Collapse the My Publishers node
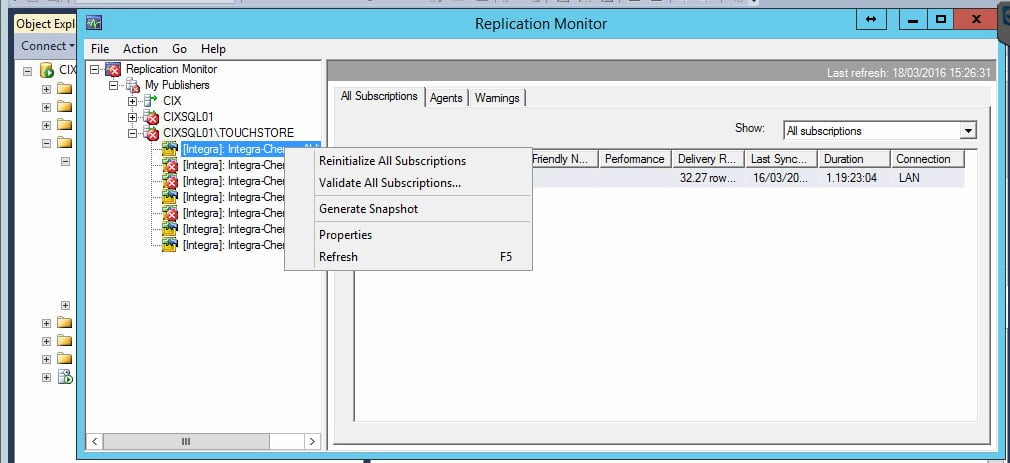 [x=114, y=85]
